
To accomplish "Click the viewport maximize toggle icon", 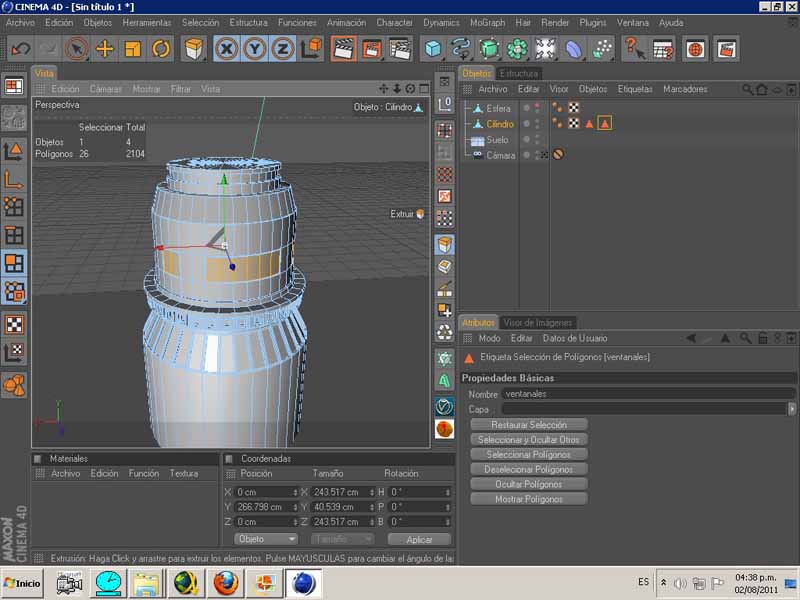I will pyautogui.click(x=424, y=89).
